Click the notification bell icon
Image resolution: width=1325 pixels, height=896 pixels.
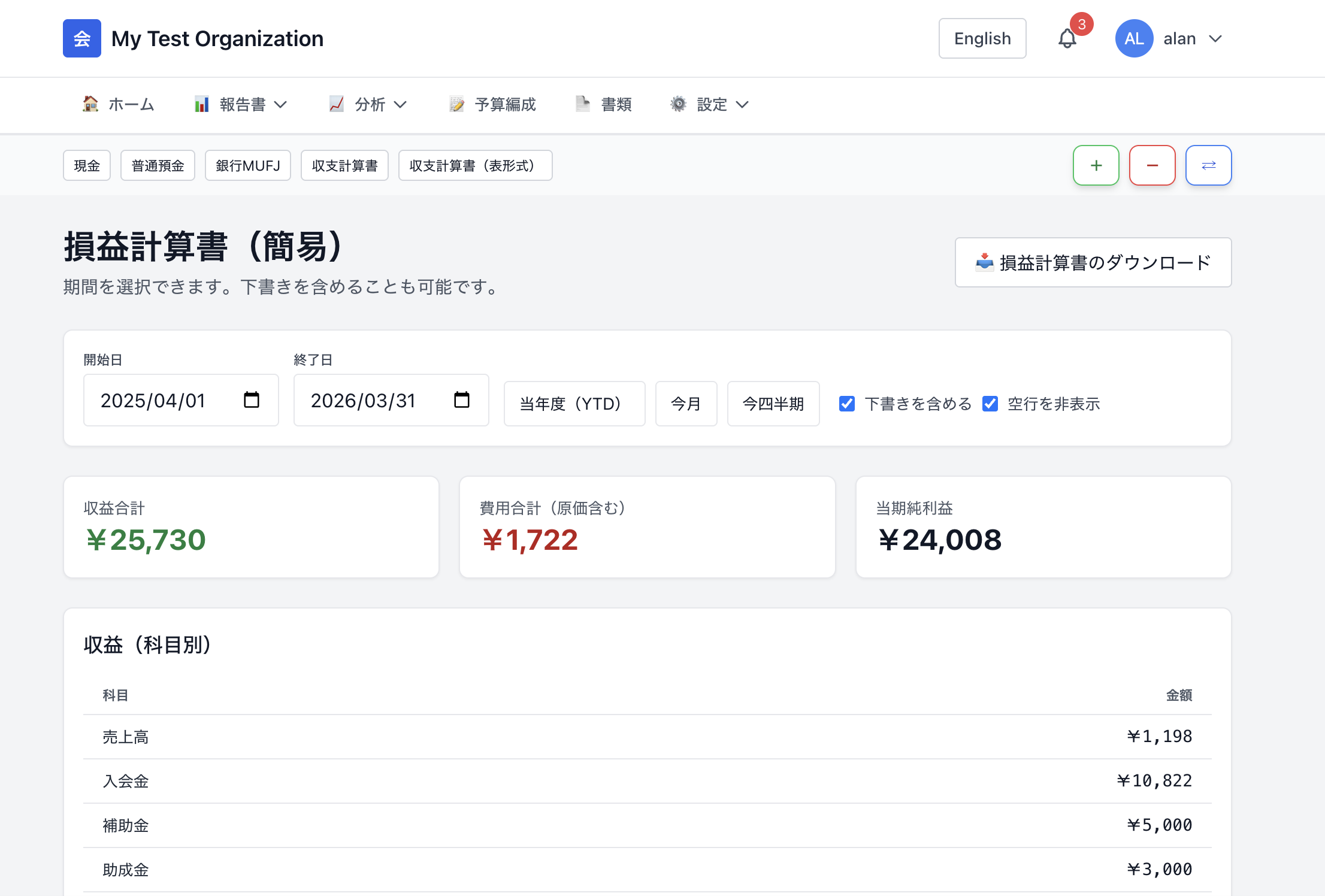coord(1067,39)
